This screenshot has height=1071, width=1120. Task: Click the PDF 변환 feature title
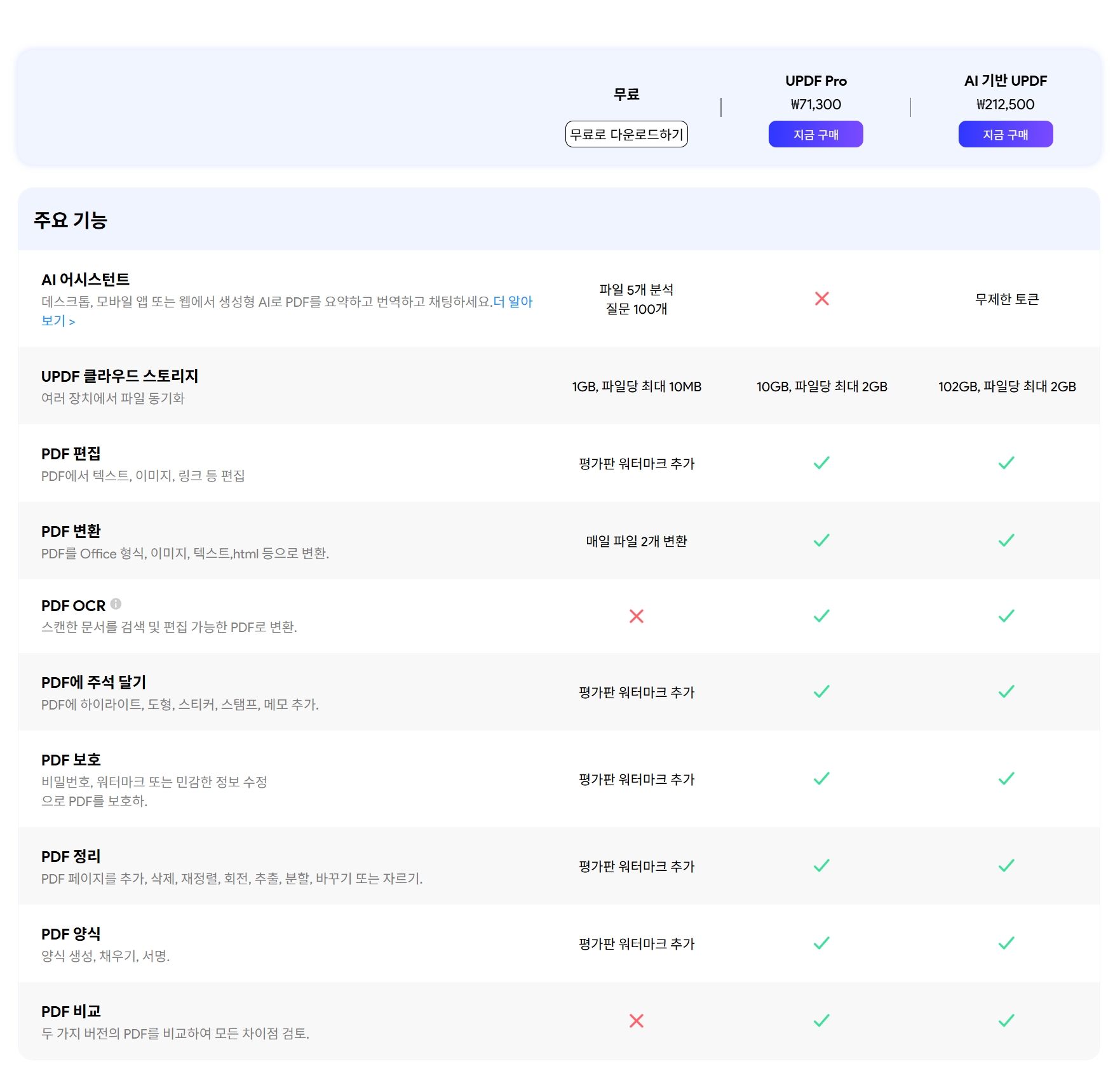(71, 531)
